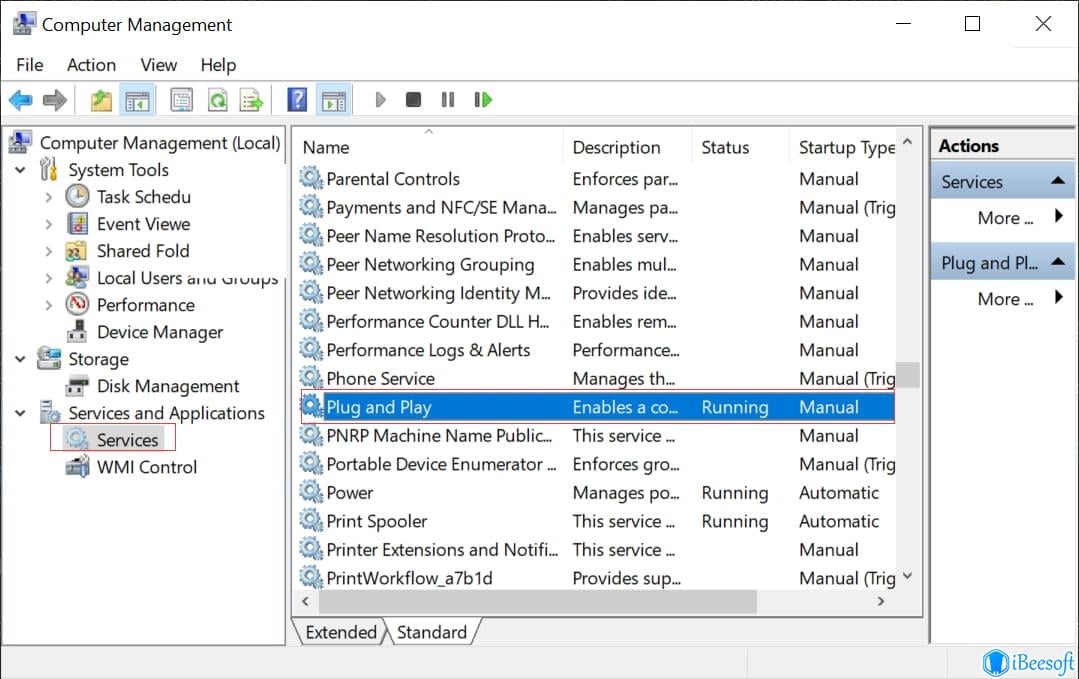Click the Refresh toolbar icon
Viewport: 1079px width, 679px height.
click(x=217, y=100)
